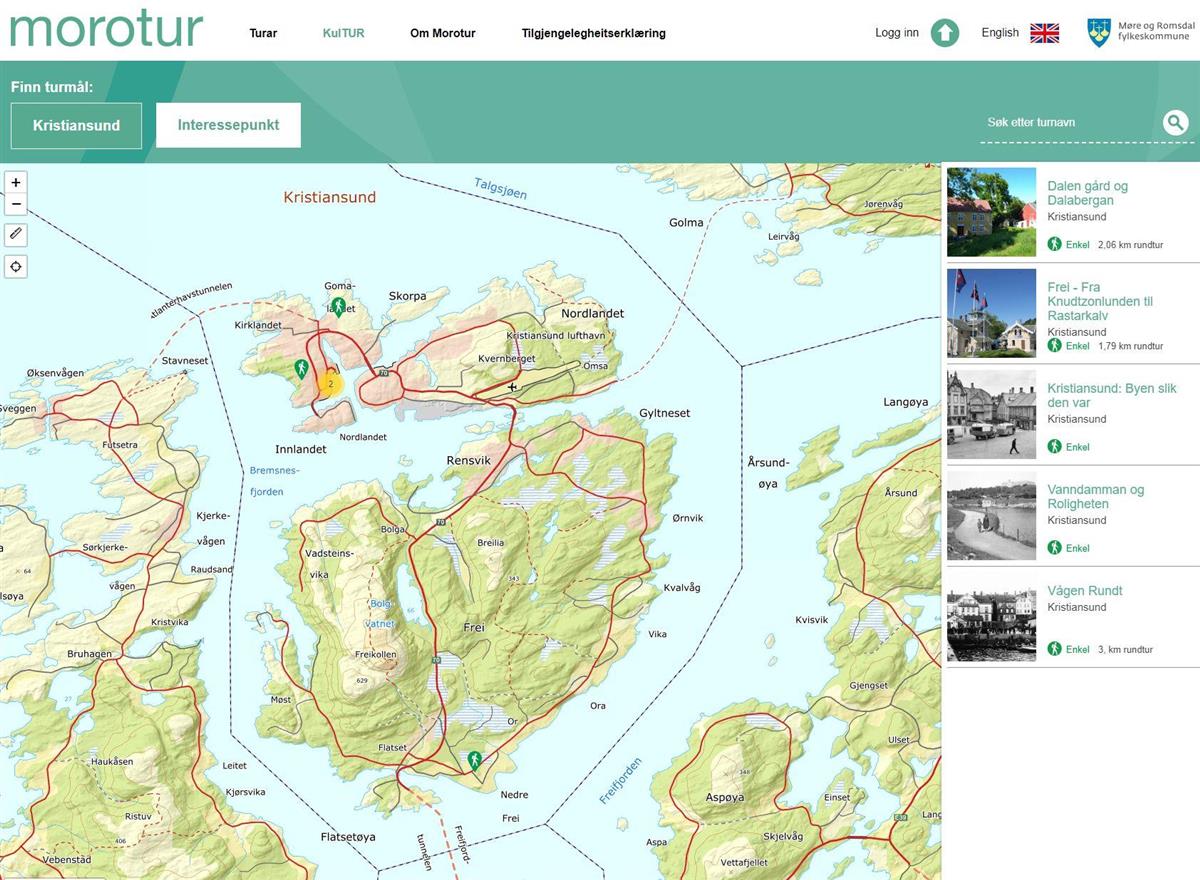Screen dimensions: 1200x880
Task: Click the Skorpa island label
Action: click(x=407, y=296)
